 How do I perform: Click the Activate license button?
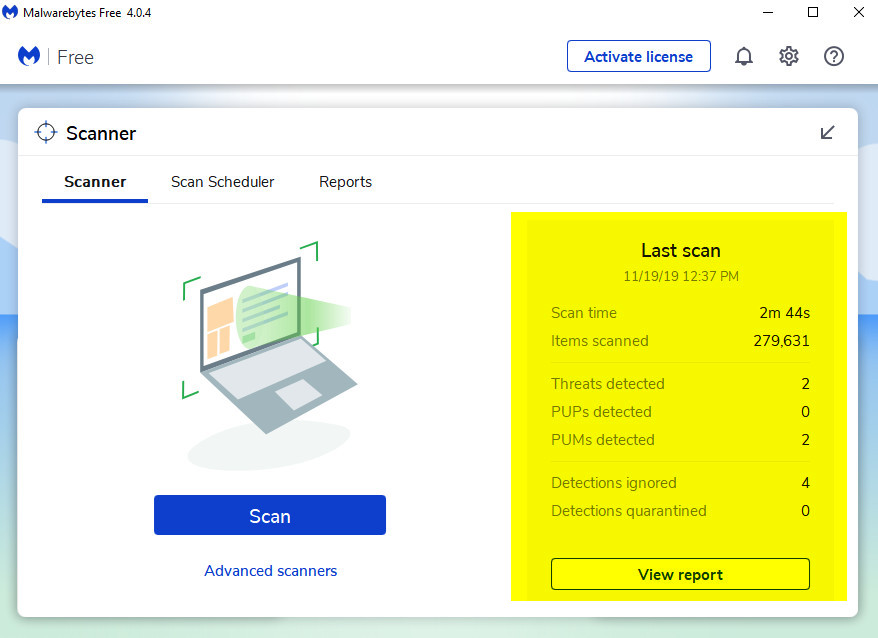tap(639, 56)
